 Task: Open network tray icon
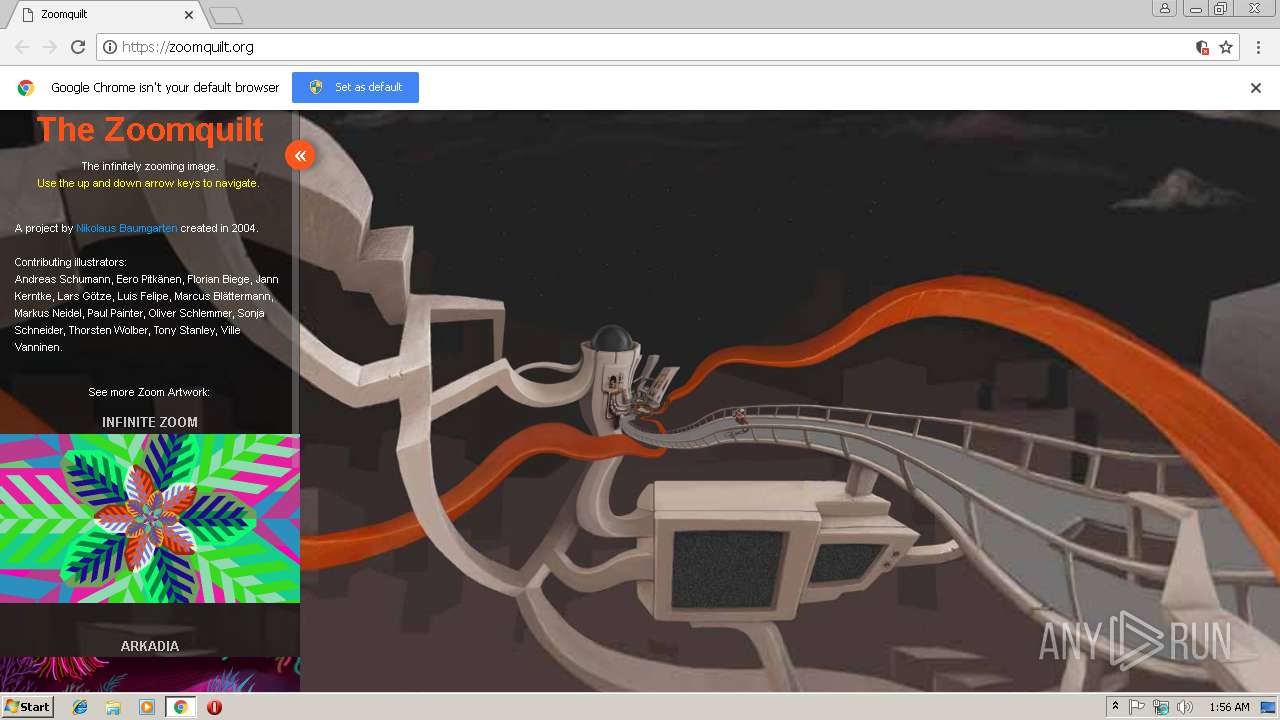tap(1161, 707)
